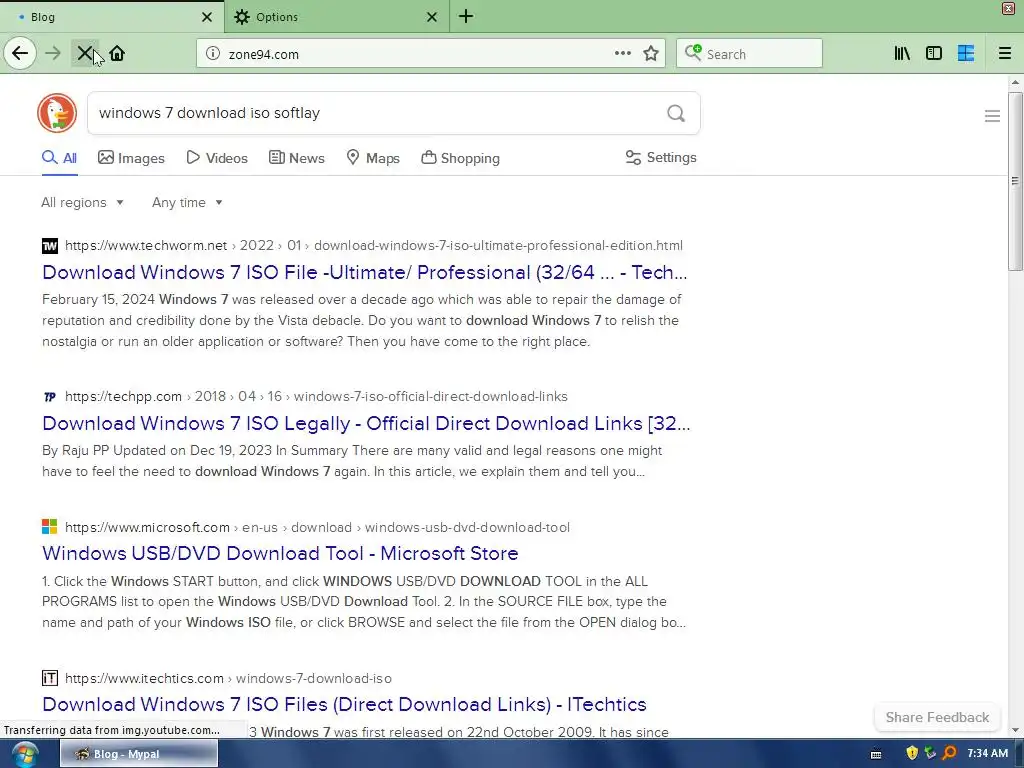1024x768 pixels.
Task: Select the All results tab
Action: (59, 158)
